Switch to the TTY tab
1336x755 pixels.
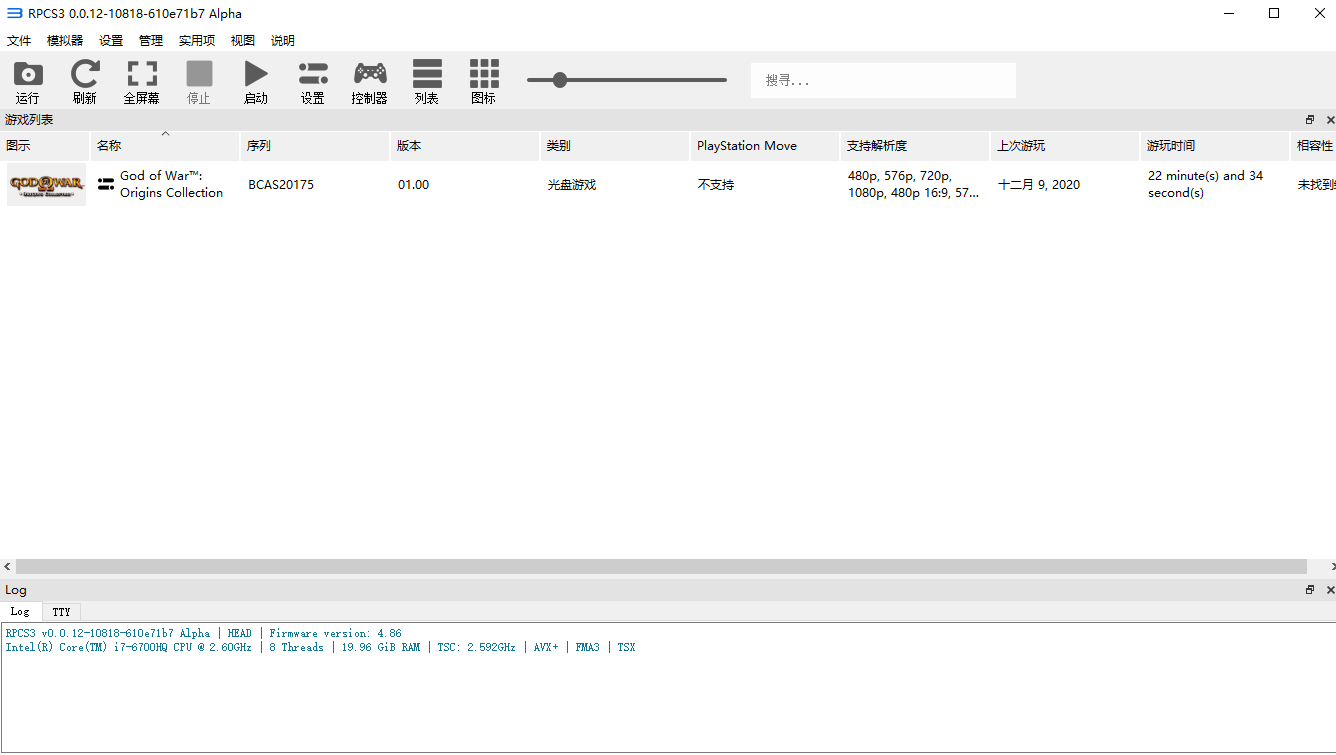62,612
